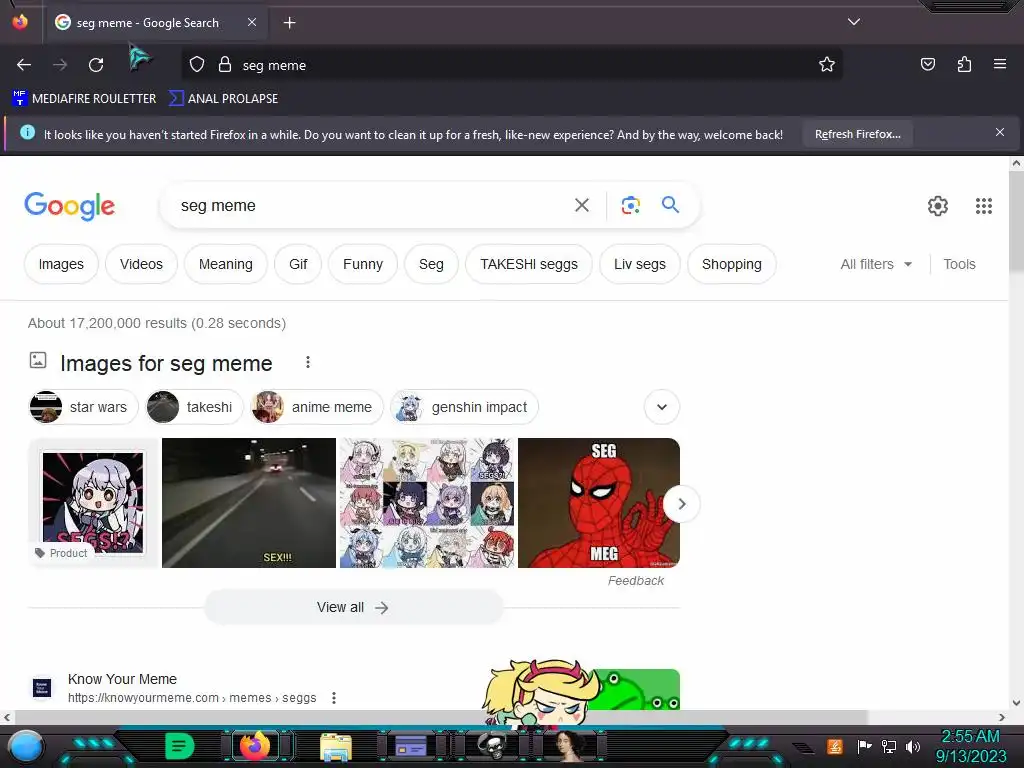Open the Know Your Meme result link
Viewport: 1024px width, 768px height.
[122, 680]
